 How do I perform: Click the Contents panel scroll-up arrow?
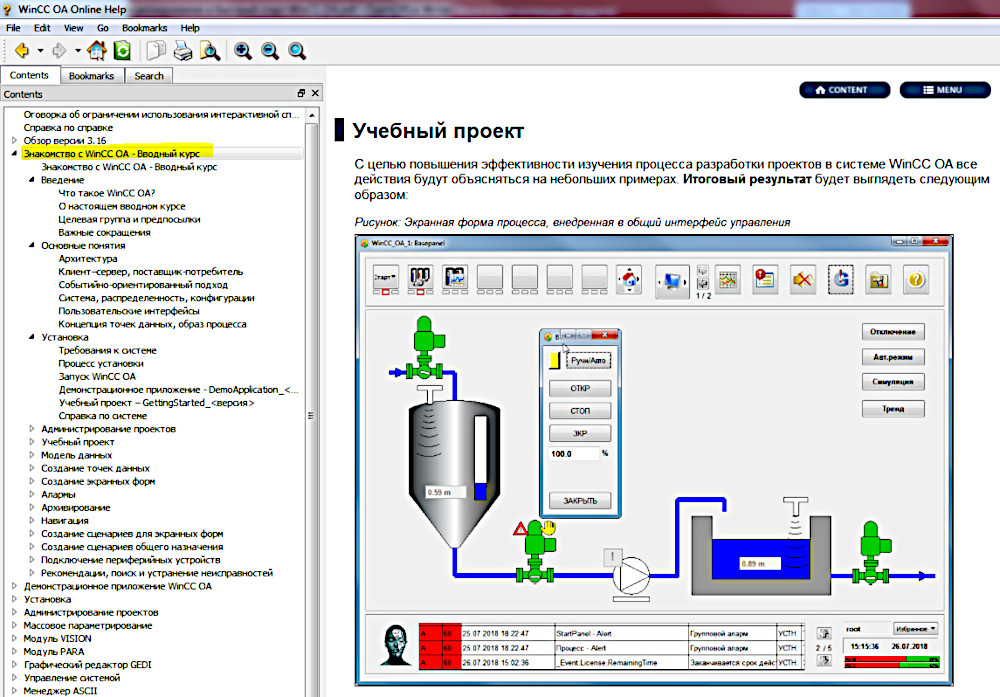[x=312, y=115]
